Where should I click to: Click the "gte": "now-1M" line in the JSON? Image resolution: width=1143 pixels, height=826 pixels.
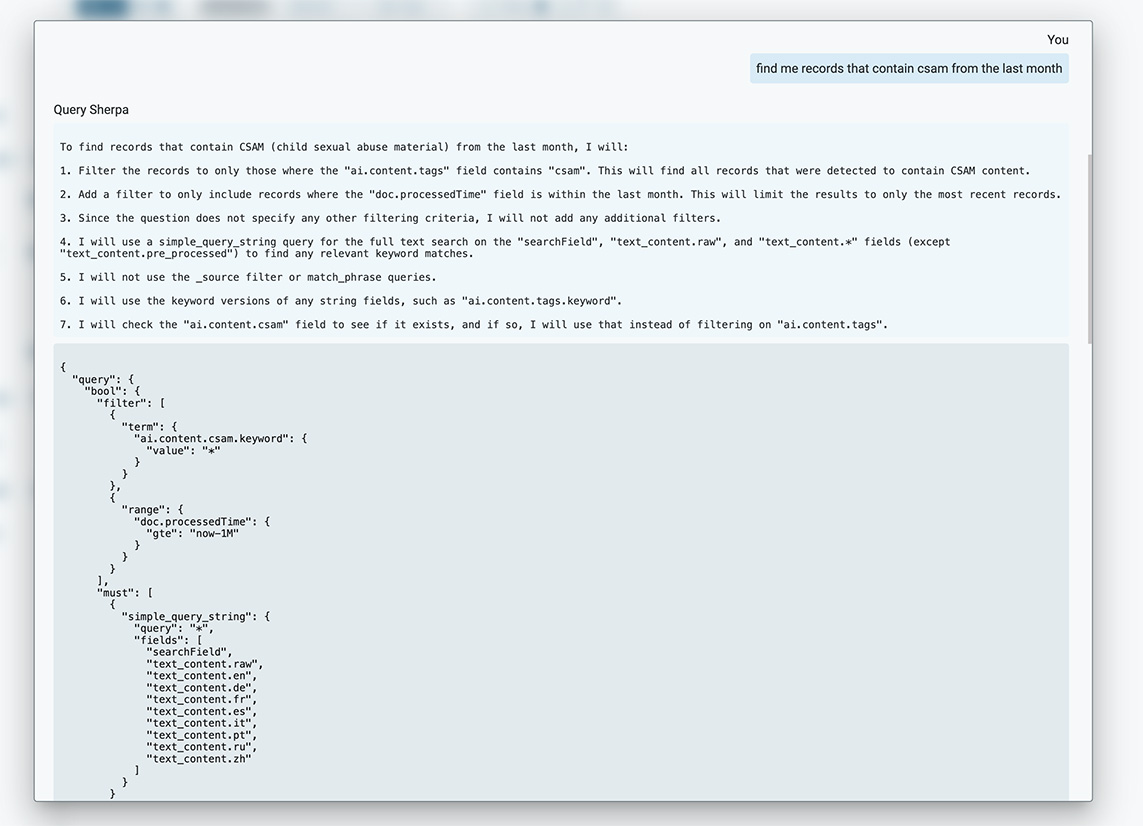coord(193,534)
